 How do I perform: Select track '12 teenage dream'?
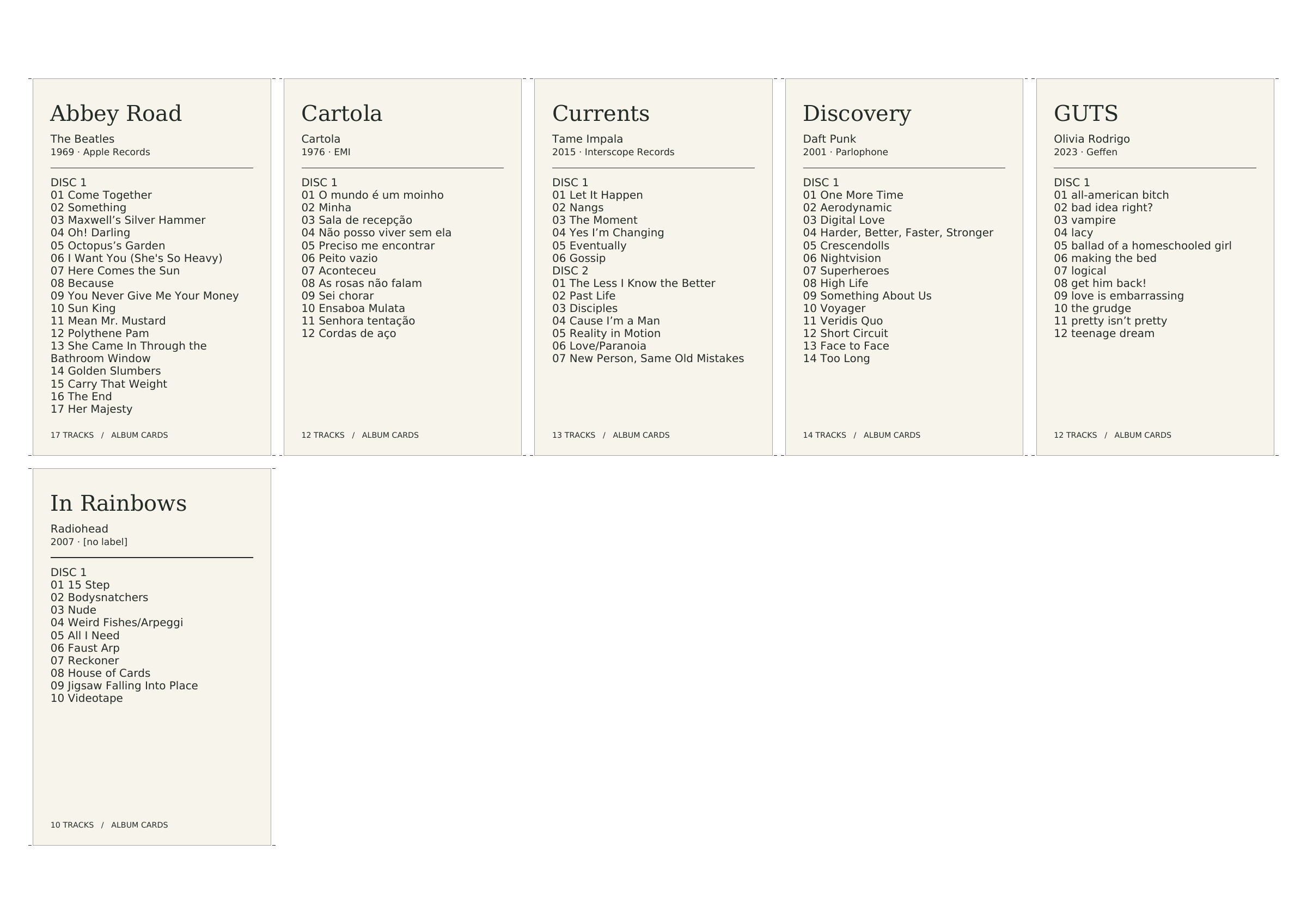point(1104,334)
